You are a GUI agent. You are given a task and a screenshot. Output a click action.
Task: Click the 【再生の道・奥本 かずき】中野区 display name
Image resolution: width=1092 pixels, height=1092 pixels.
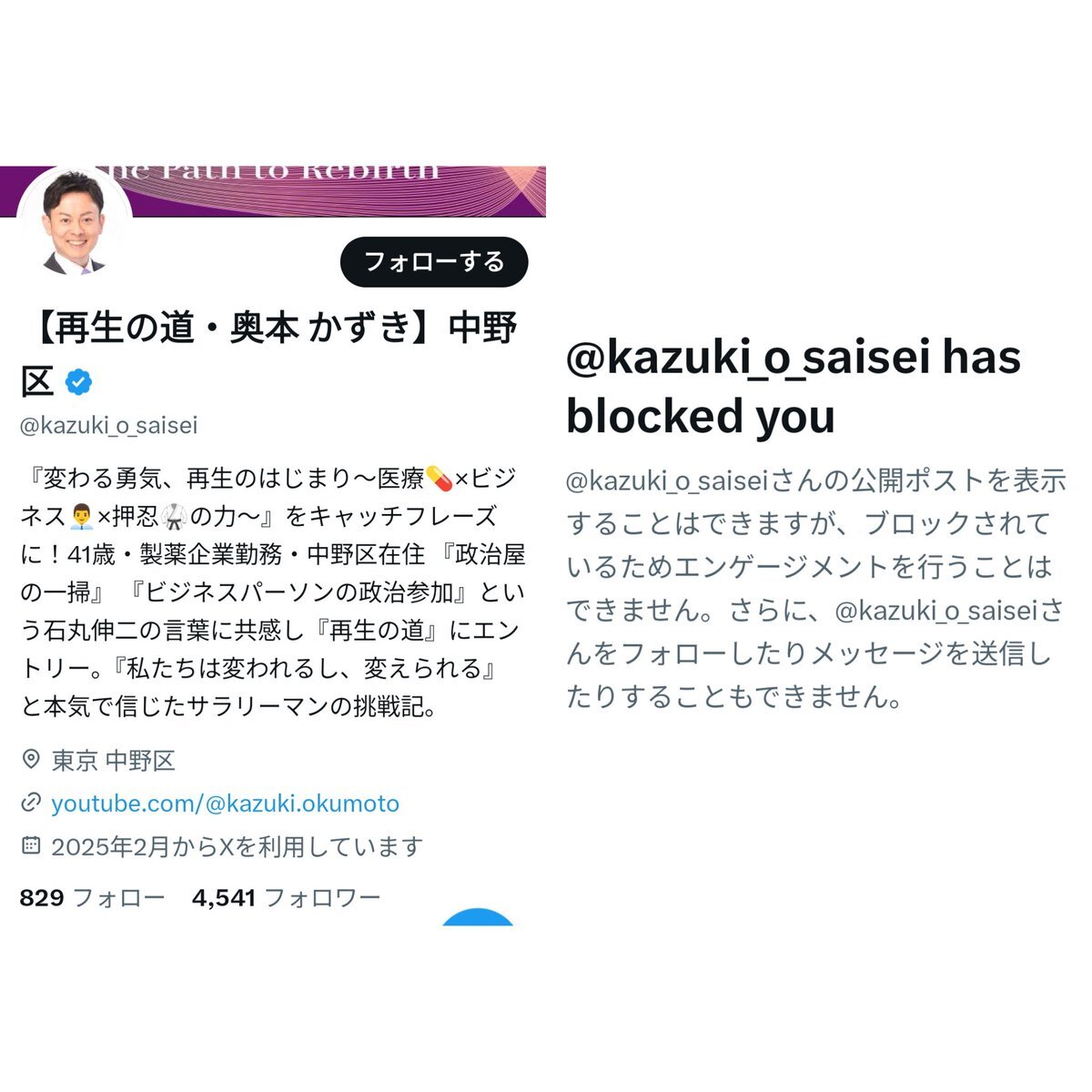pyautogui.click(x=269, y=354)
